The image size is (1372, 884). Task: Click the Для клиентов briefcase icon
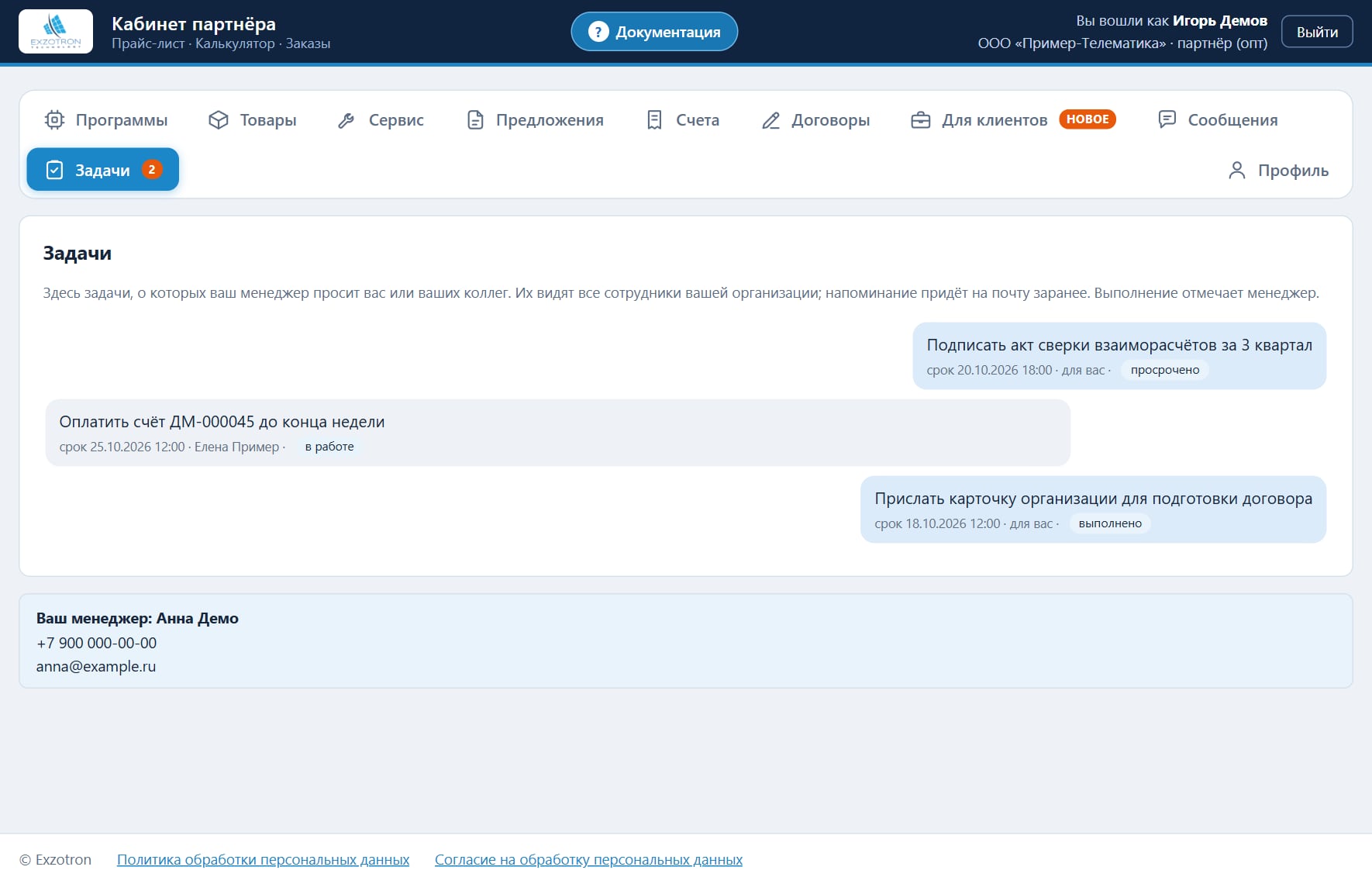[920, 120]
